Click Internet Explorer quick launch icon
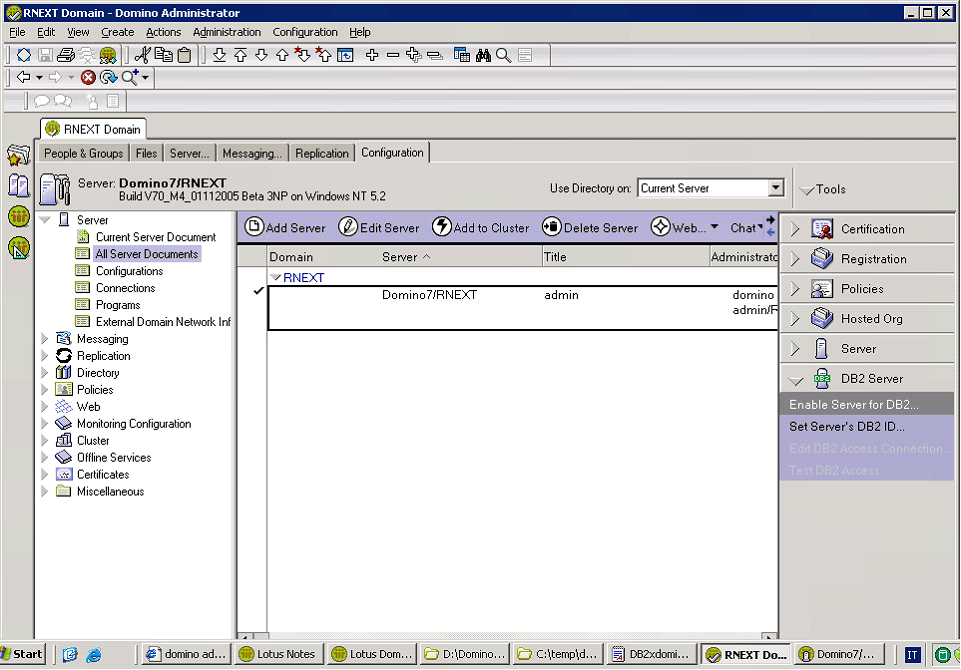 94,654
